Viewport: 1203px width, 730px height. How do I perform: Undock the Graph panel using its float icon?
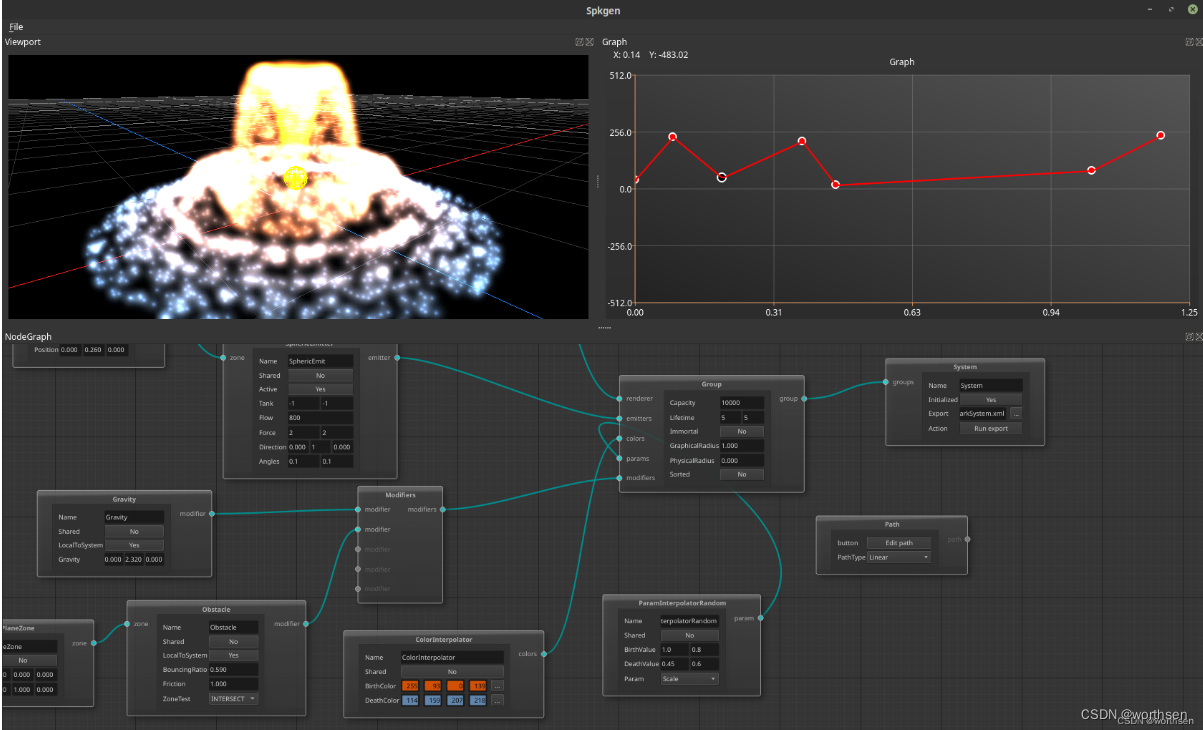1189,42
